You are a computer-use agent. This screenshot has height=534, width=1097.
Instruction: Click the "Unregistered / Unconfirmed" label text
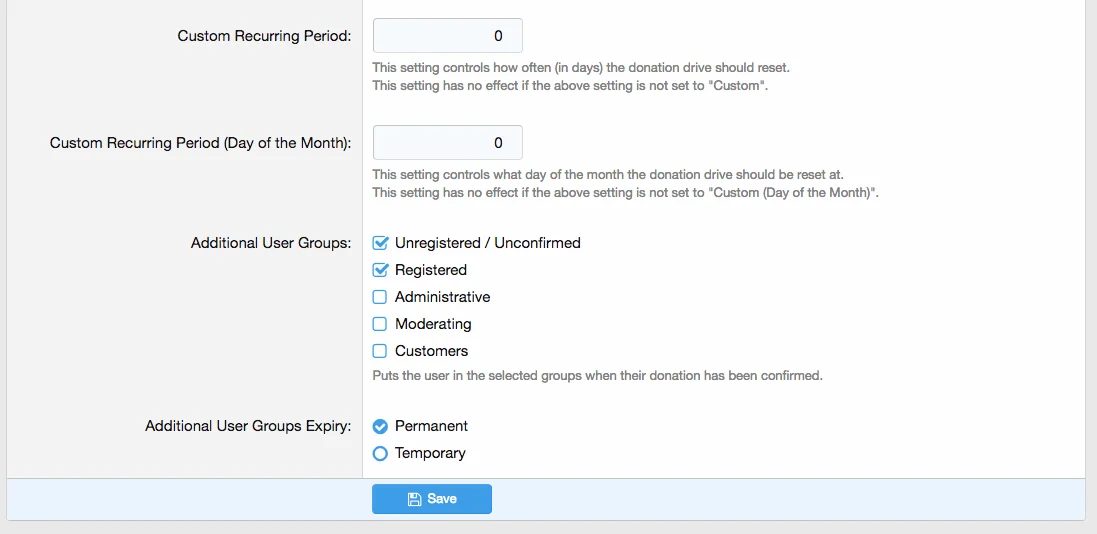[x=487, y=243]
